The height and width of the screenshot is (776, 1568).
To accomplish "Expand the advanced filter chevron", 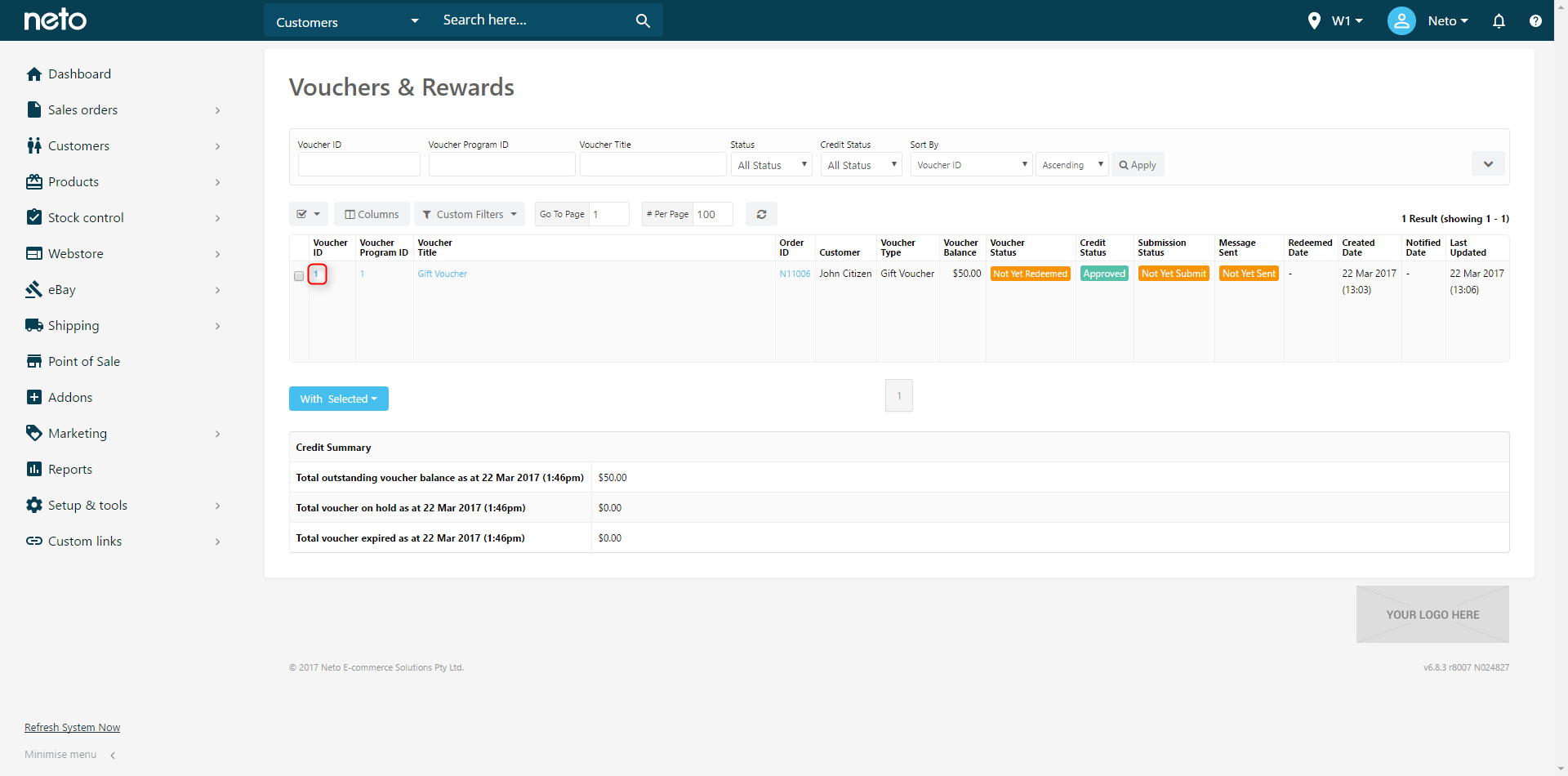I will [1488, 164].
